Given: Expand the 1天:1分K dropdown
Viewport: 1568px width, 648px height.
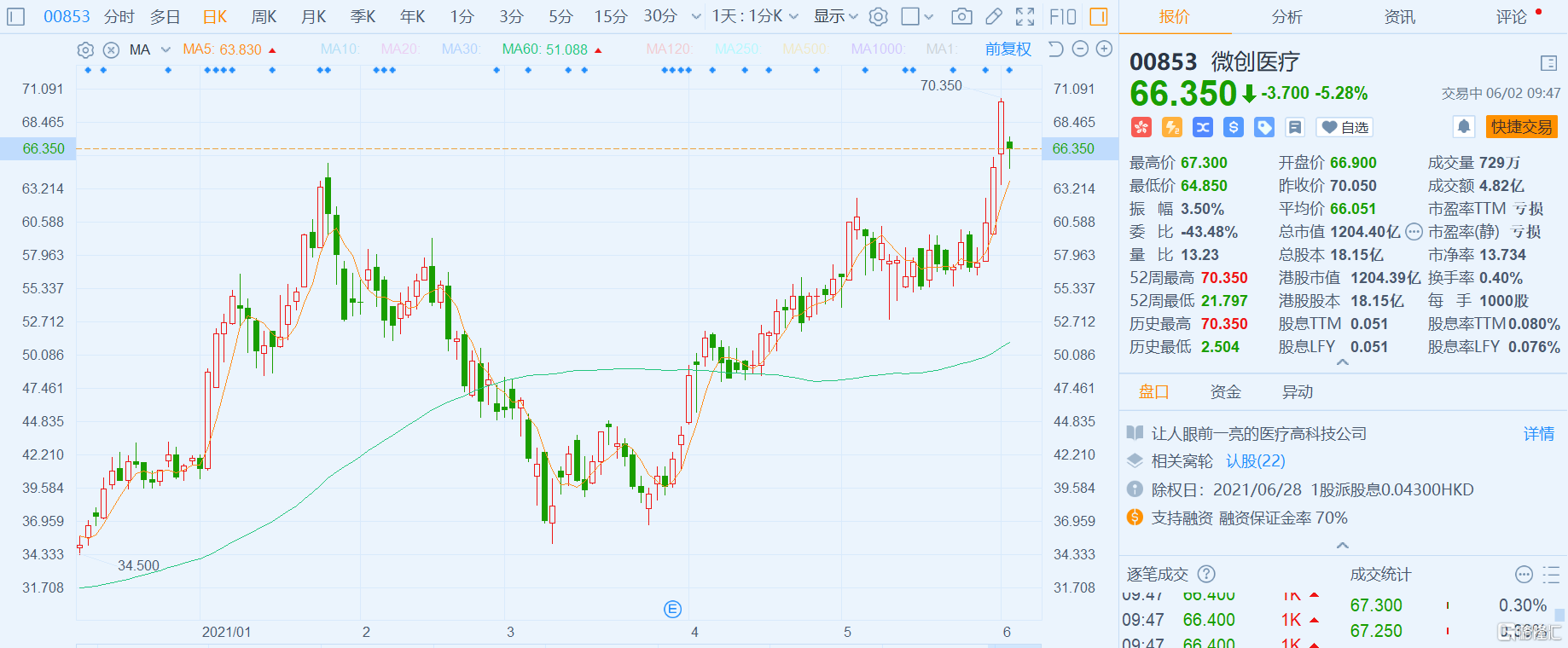Looking at the screenshot, I should point(755,16).
